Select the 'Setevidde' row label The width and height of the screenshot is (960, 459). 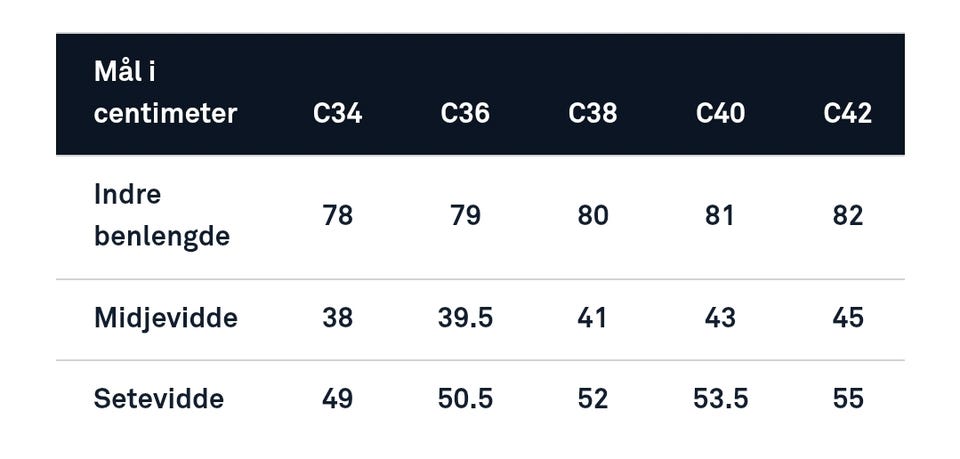(x=159, y=399)
